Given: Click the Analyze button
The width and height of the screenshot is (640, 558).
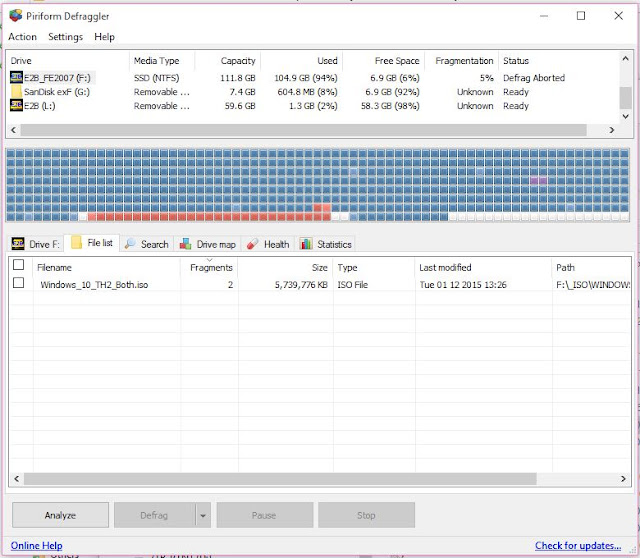Looking at the screenshot, I should pyautogui.click(x=60, y=515).
